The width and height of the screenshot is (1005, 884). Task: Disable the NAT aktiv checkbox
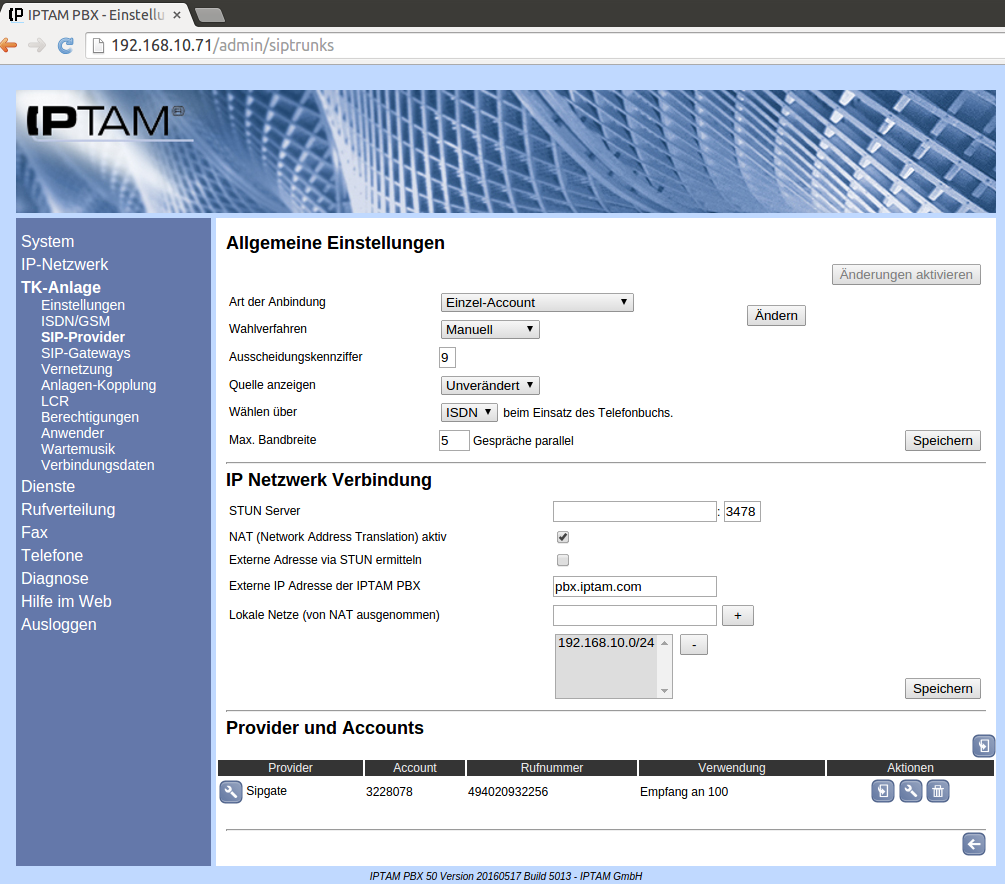(x=563, y=537)
